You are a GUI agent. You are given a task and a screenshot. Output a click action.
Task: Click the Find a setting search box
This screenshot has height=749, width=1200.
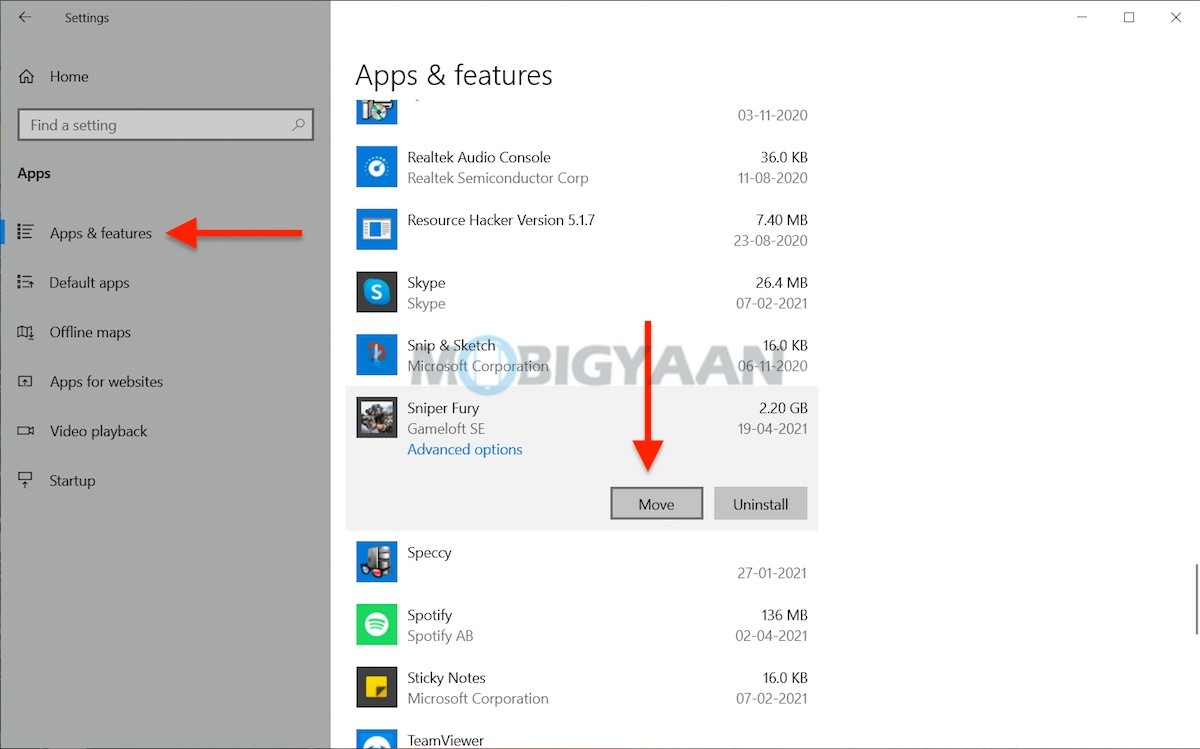pos(165,124)
